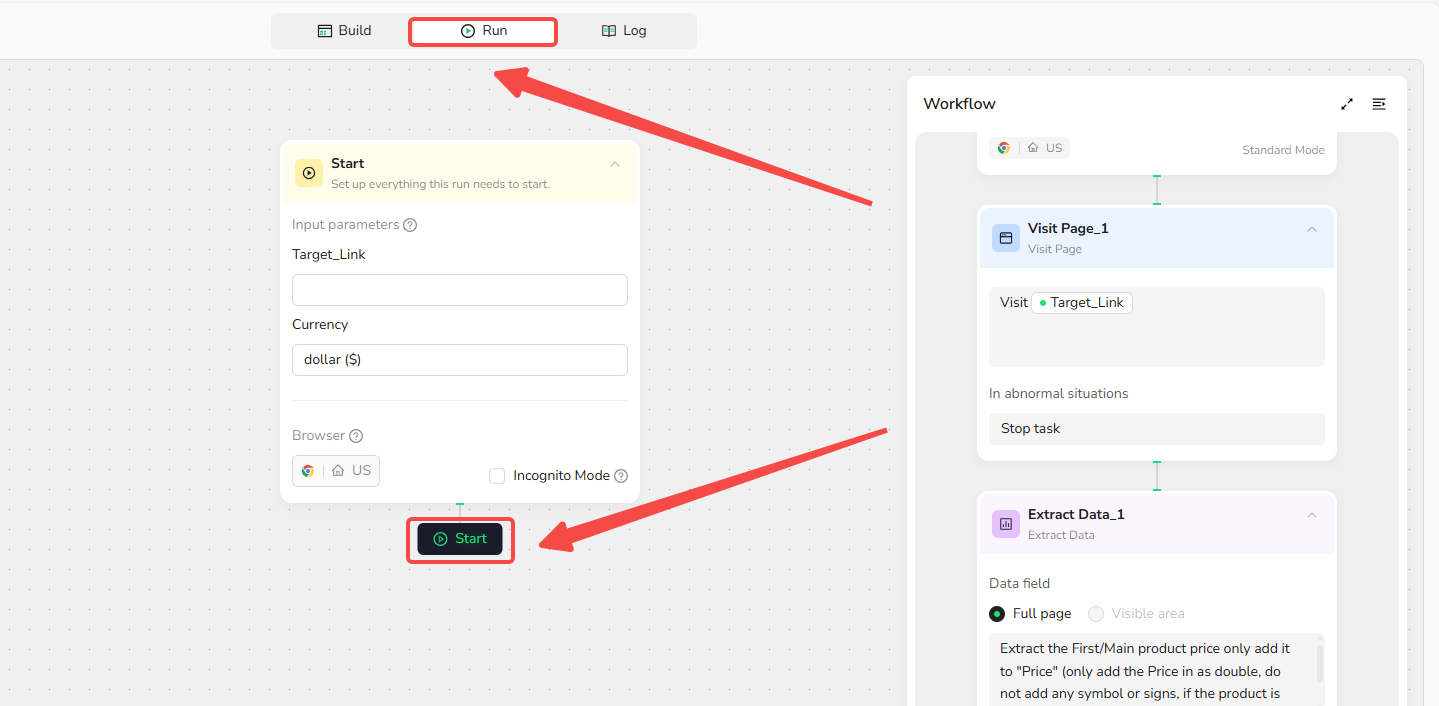Collapse the Start node card
This screenshot has height=706, width=1439.
point(615,165)
